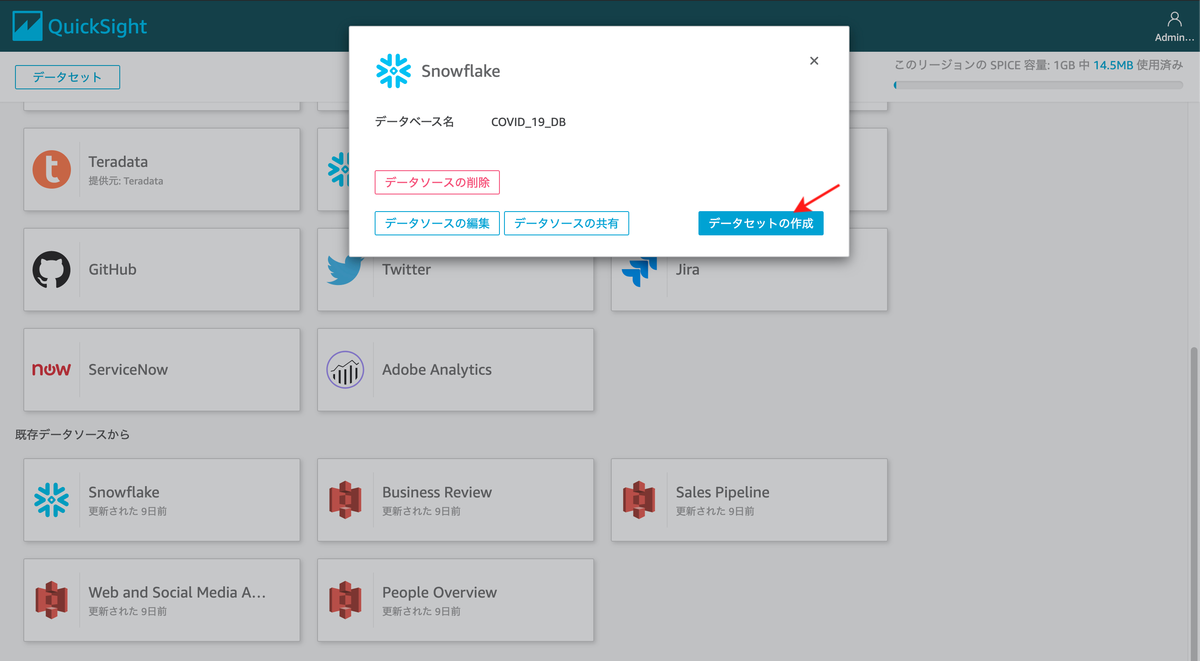The image size is (1200, 661).
Task: Click the People Overview S3 icon
Action: point(345,600)
